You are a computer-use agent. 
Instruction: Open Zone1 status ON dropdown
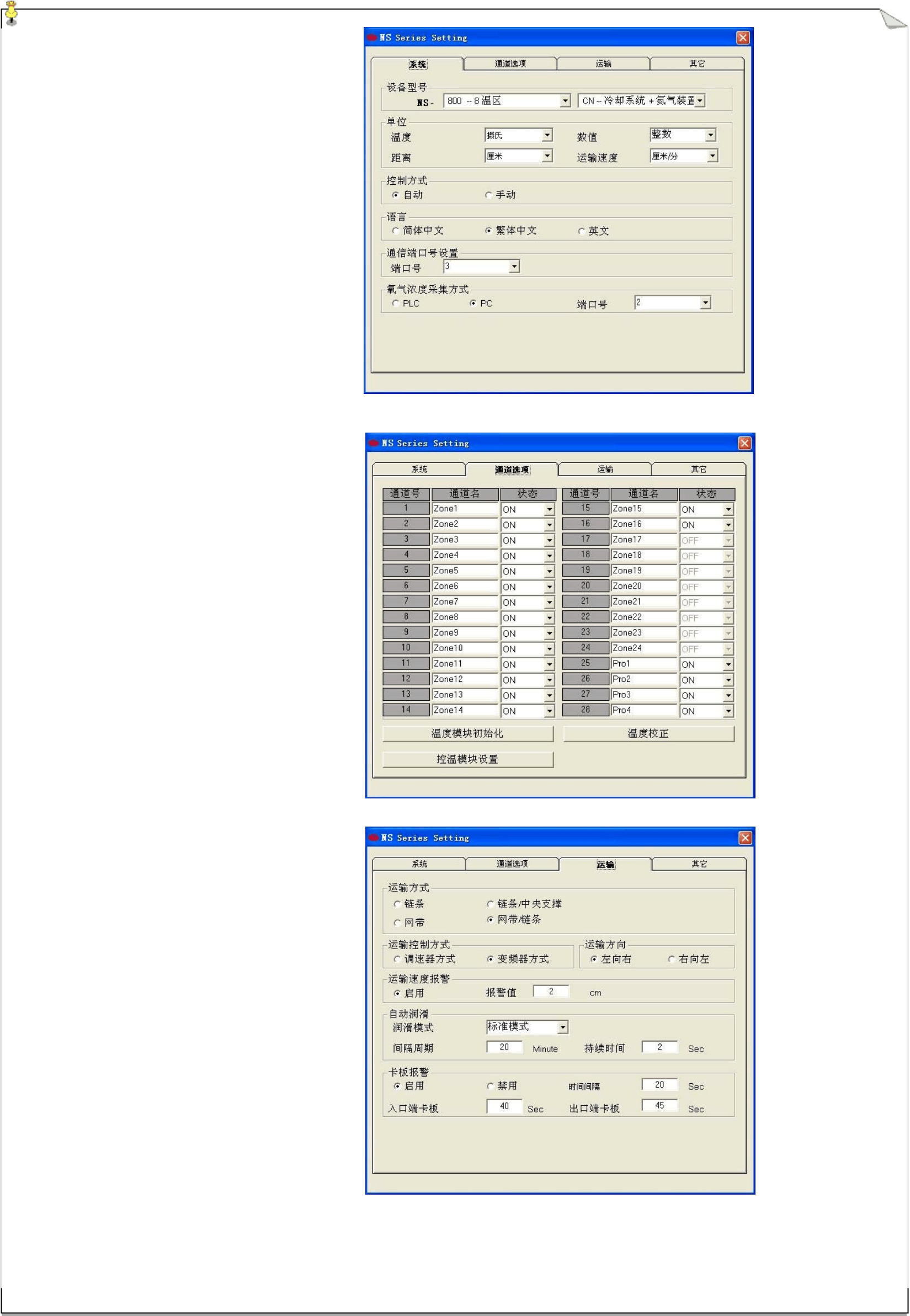(550, 509)
